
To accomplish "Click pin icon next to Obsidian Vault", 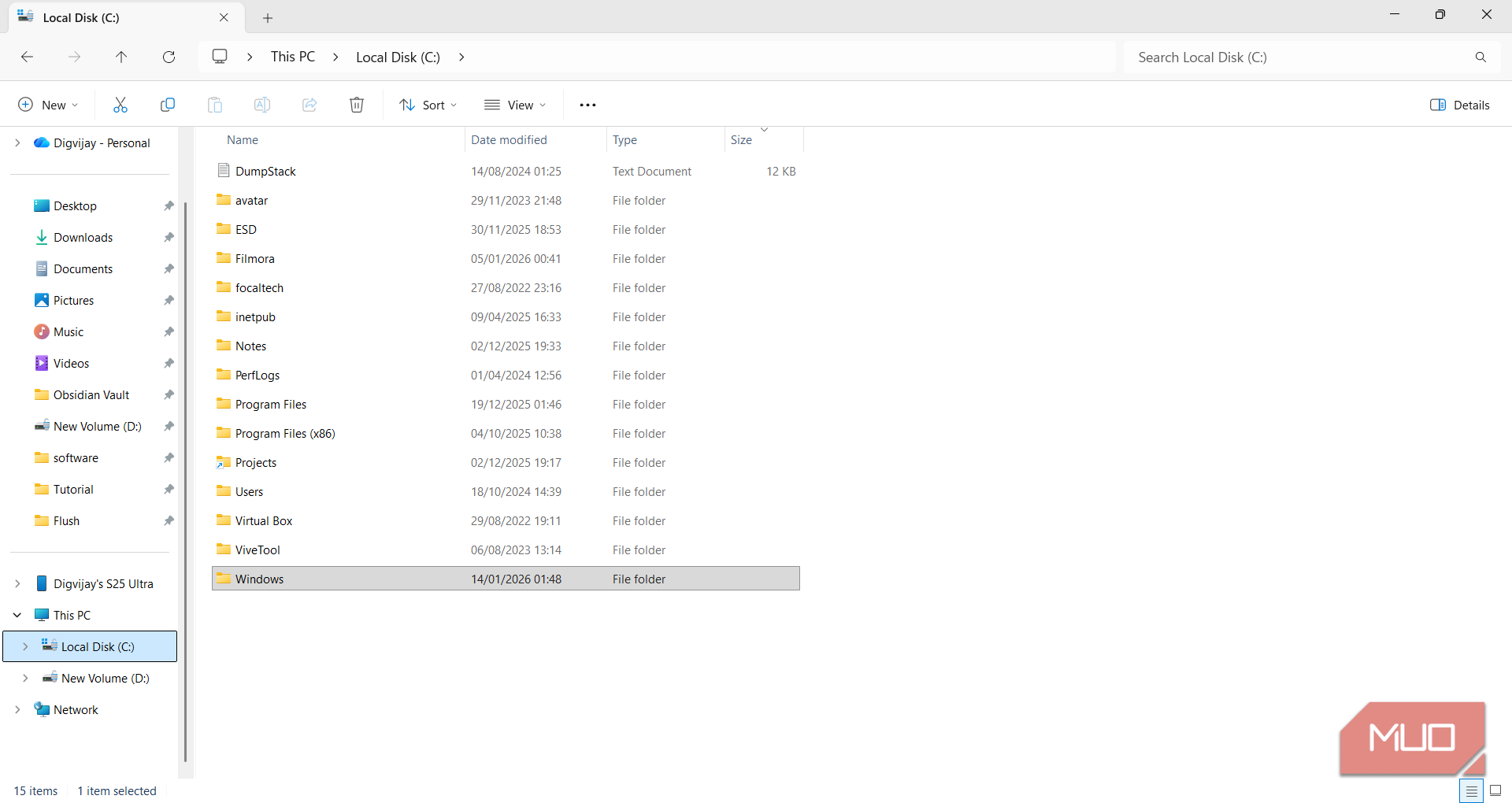I will 168,394.
